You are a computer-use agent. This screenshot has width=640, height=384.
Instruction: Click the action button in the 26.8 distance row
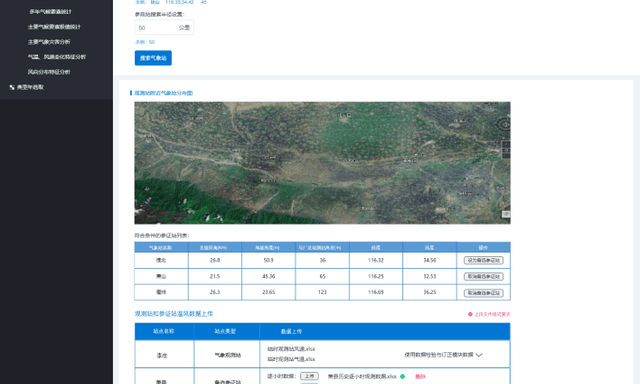pos(484,260)
